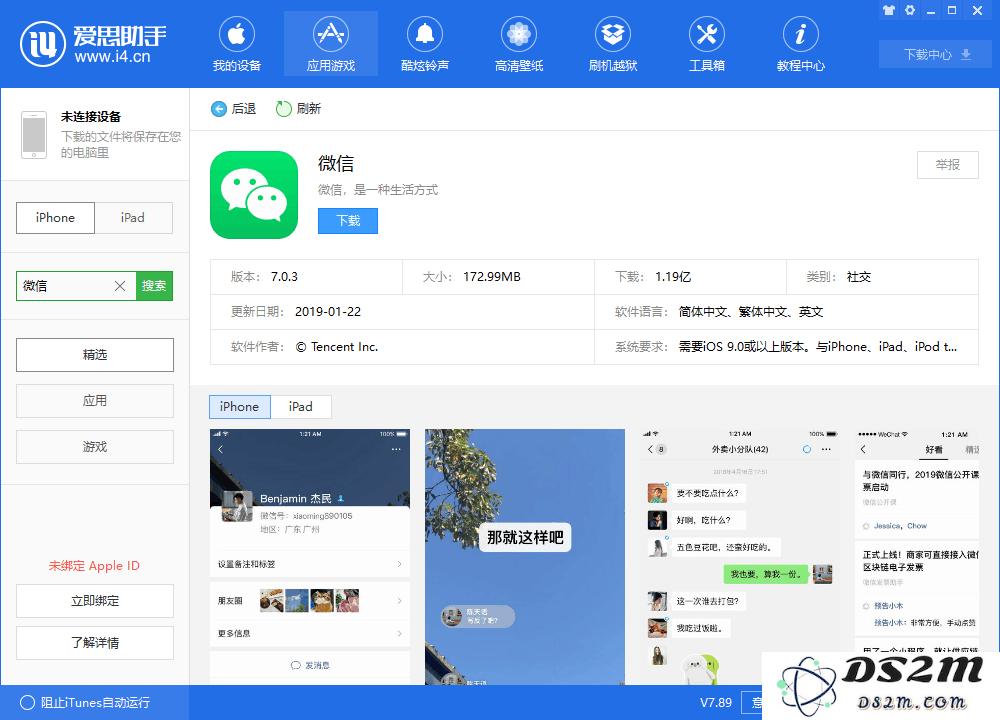Open the 应用 apps category
The width and height of the screenshot is (1000, 720).
pos(95,400)
